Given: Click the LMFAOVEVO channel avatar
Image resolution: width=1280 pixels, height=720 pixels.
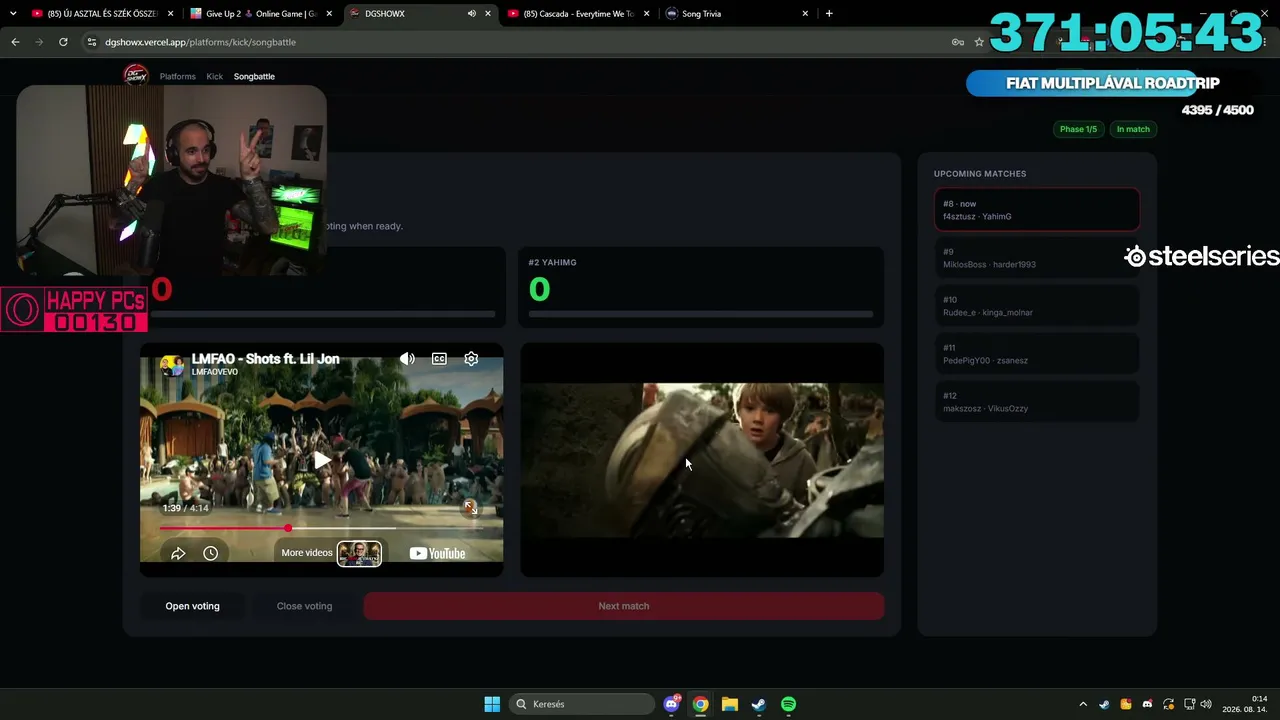Looking at the screenshot, I should point(172,365).
